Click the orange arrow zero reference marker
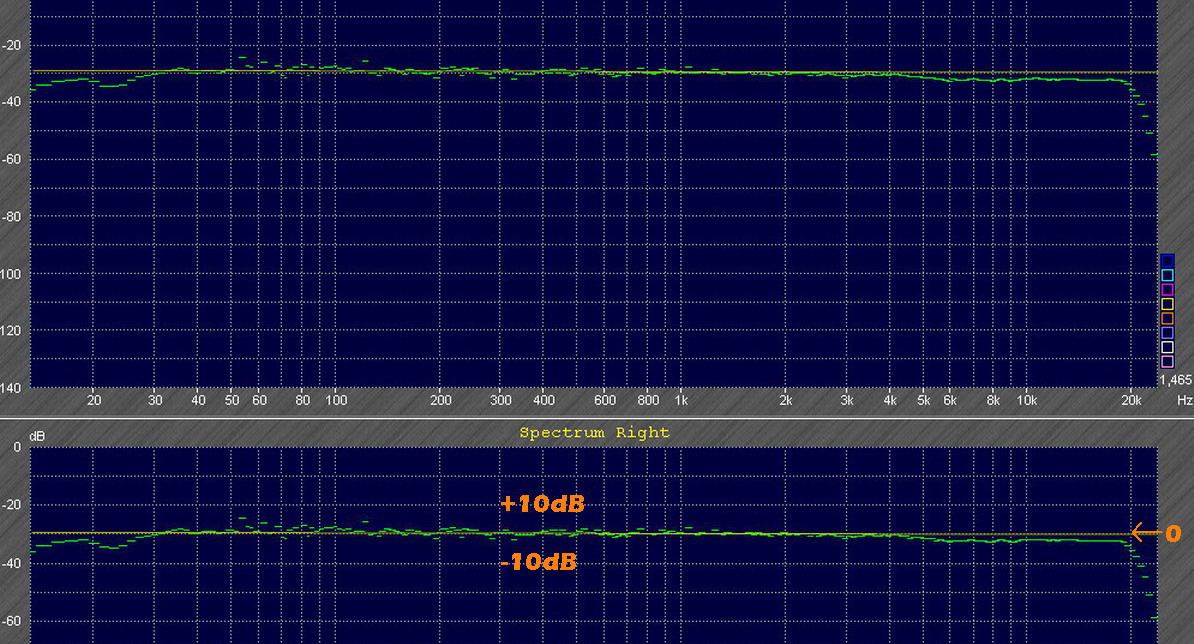 [x=1155, y=534]
